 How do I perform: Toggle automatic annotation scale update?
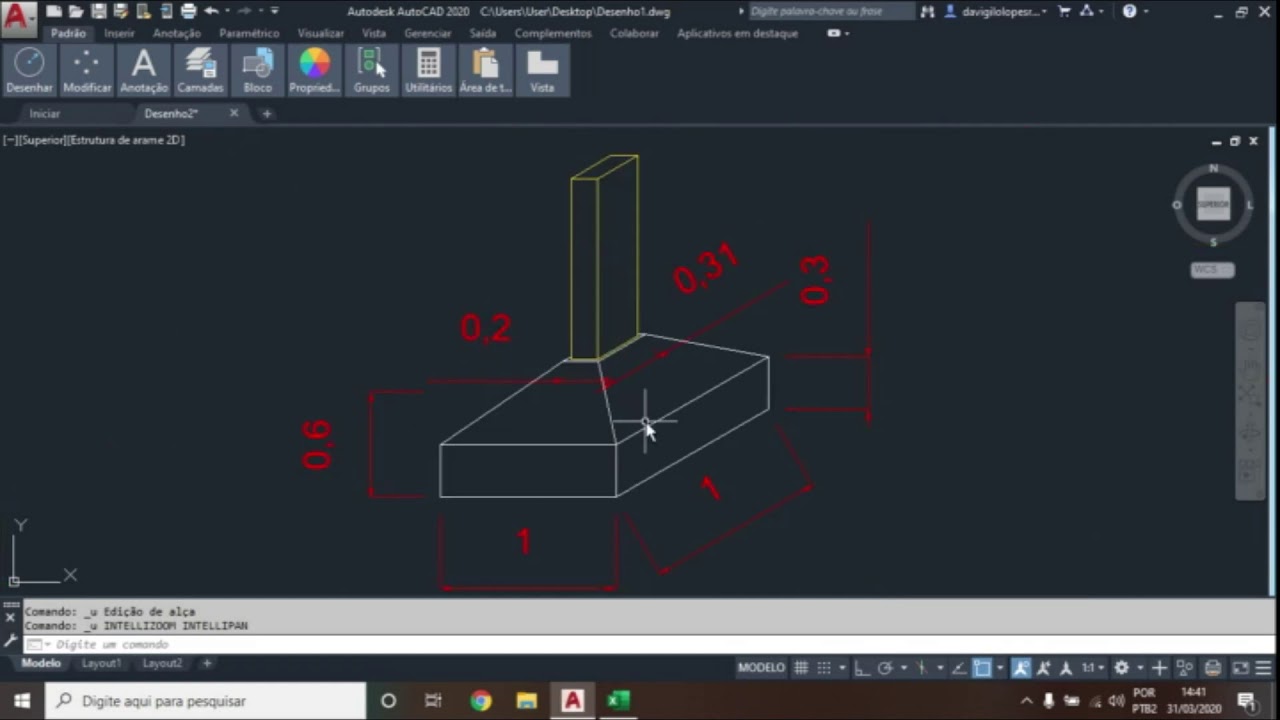1044,668
